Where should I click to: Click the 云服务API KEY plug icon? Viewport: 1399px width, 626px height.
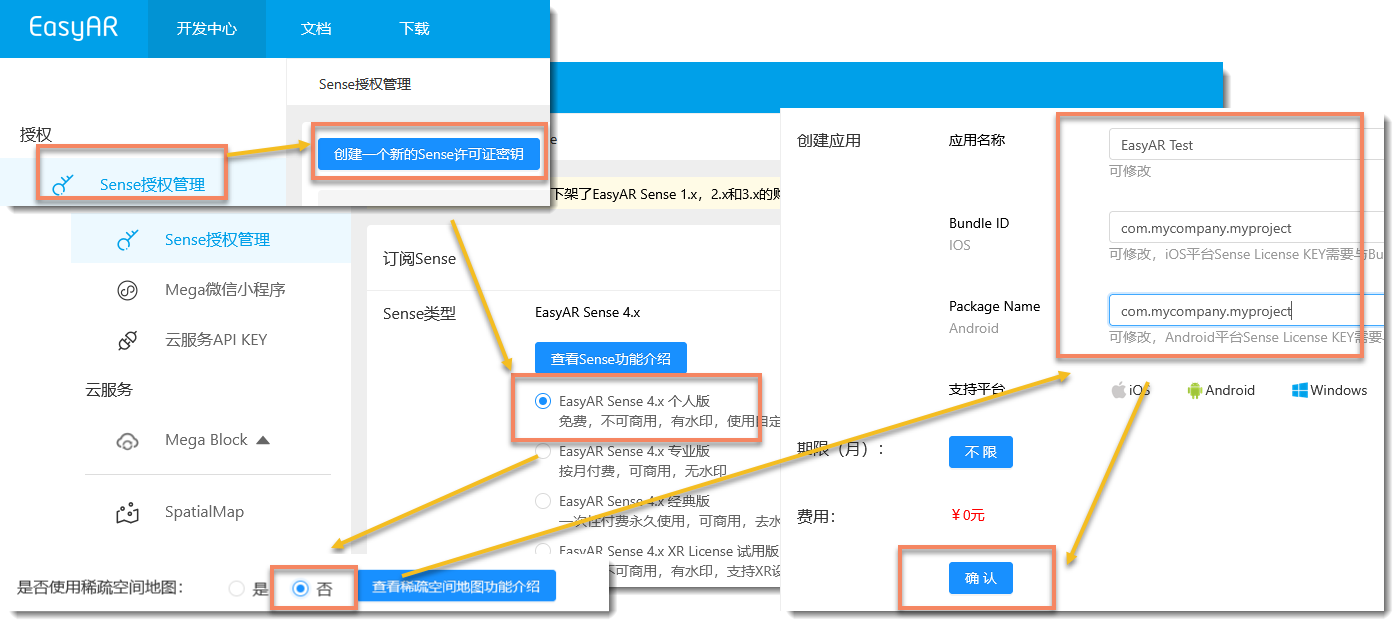click(127, 340)
